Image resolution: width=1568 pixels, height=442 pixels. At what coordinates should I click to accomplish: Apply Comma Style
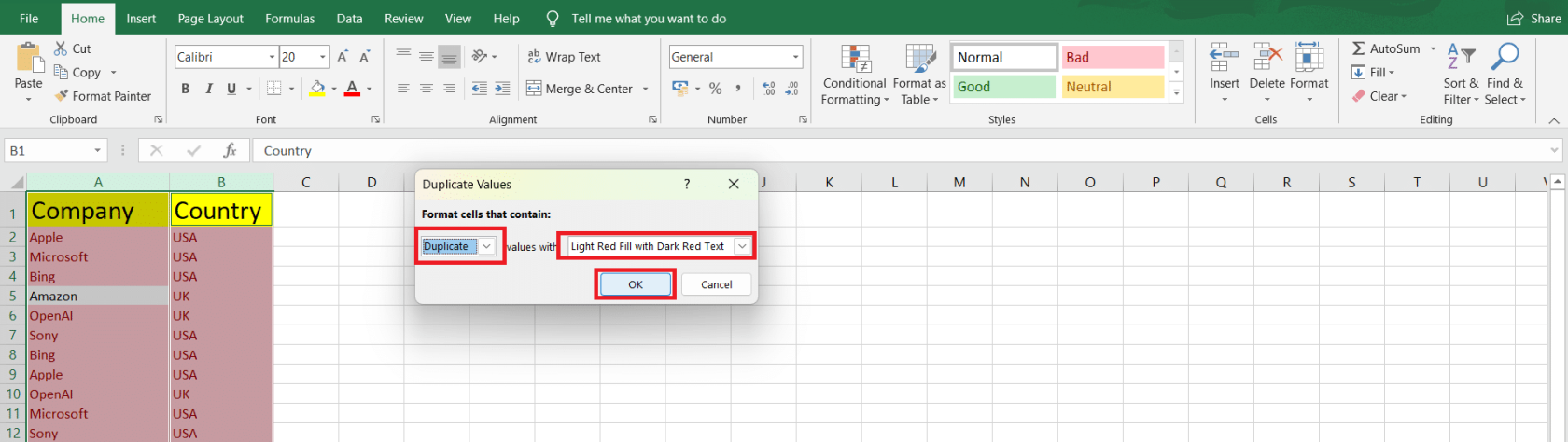tap(738, 89)
